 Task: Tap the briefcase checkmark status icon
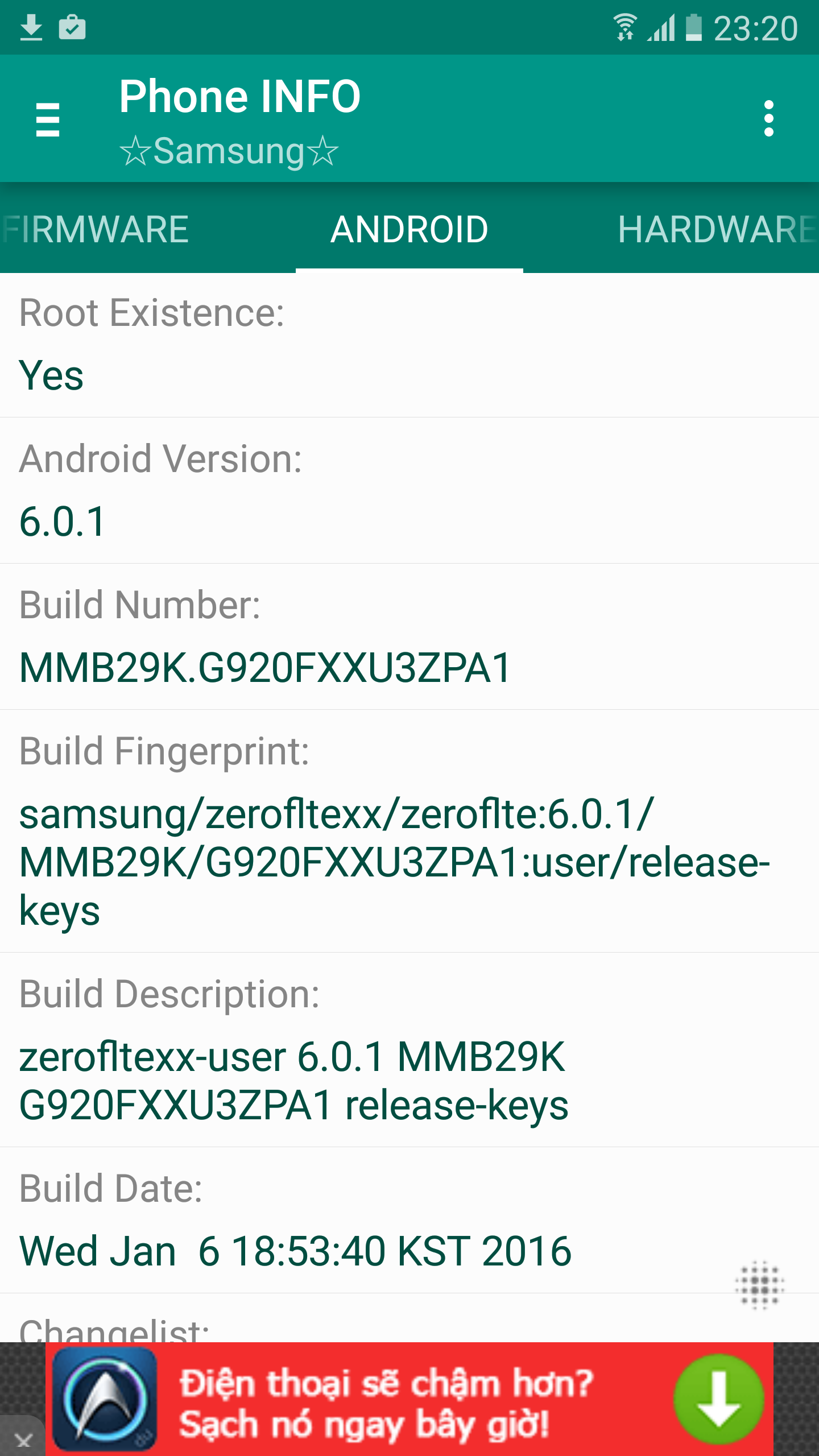(x=72, y=27)
